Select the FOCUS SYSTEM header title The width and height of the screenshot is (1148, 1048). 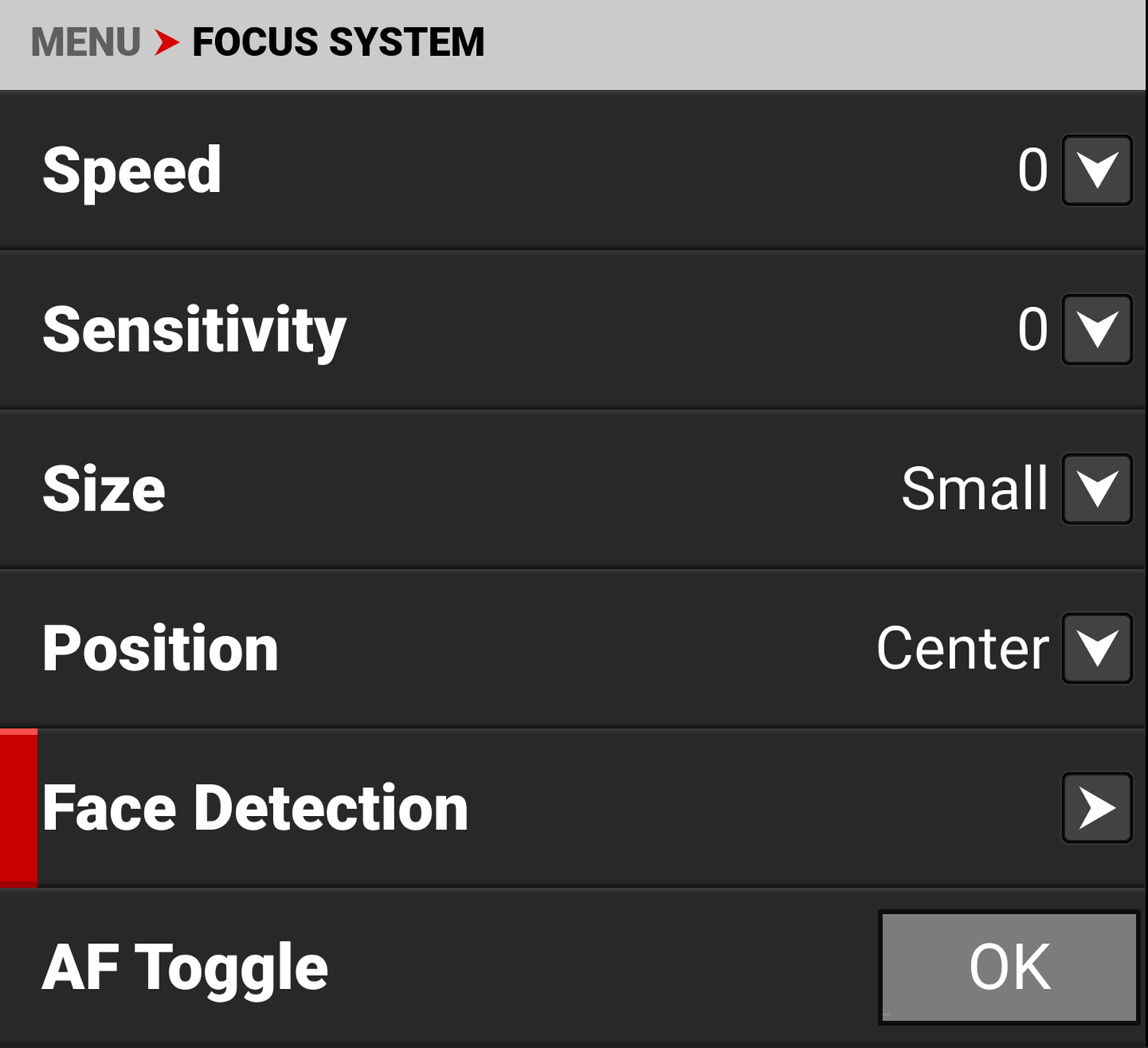point(338,42)
